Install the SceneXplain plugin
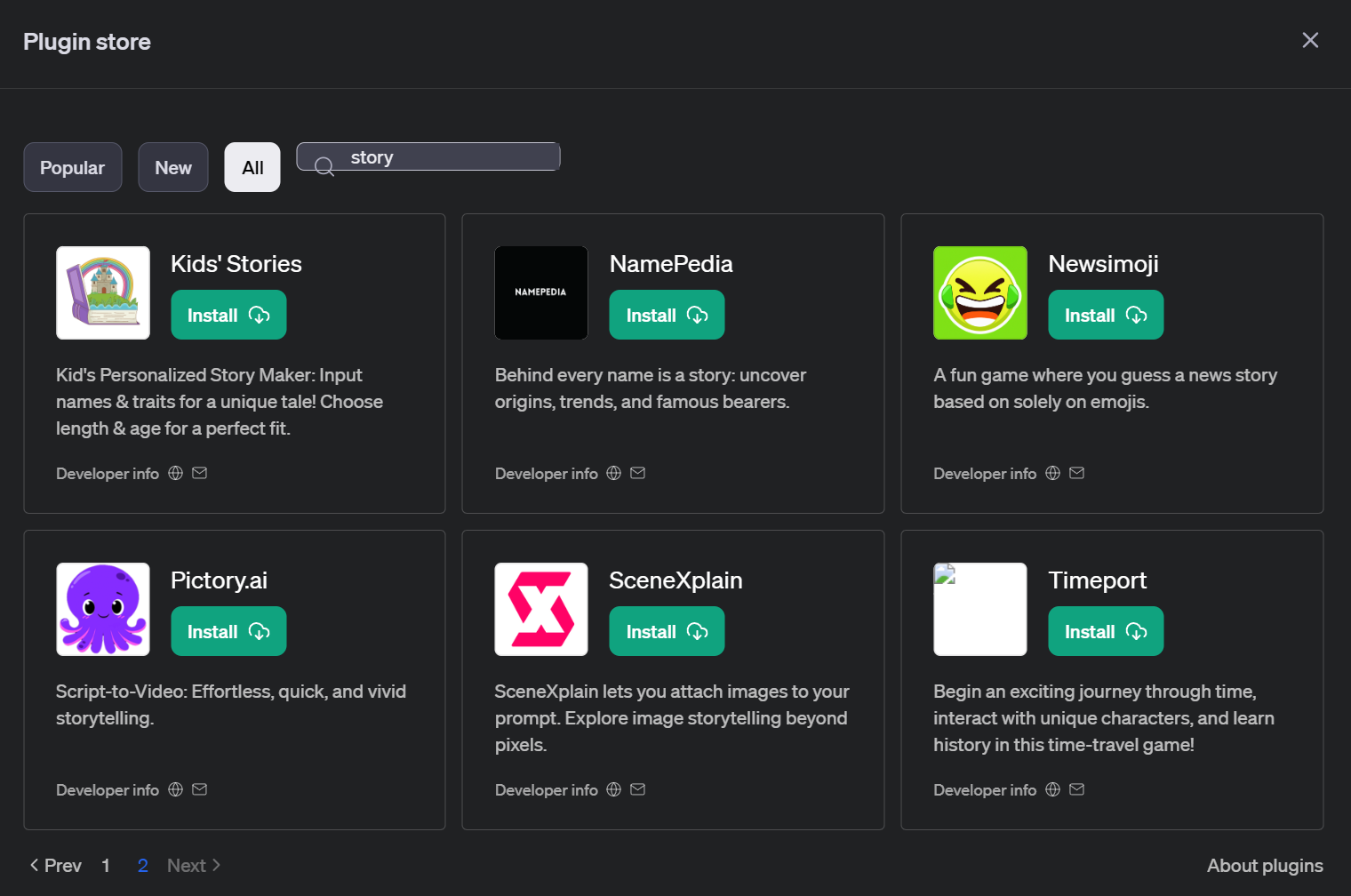1351x896 pixels. (667, 632)
